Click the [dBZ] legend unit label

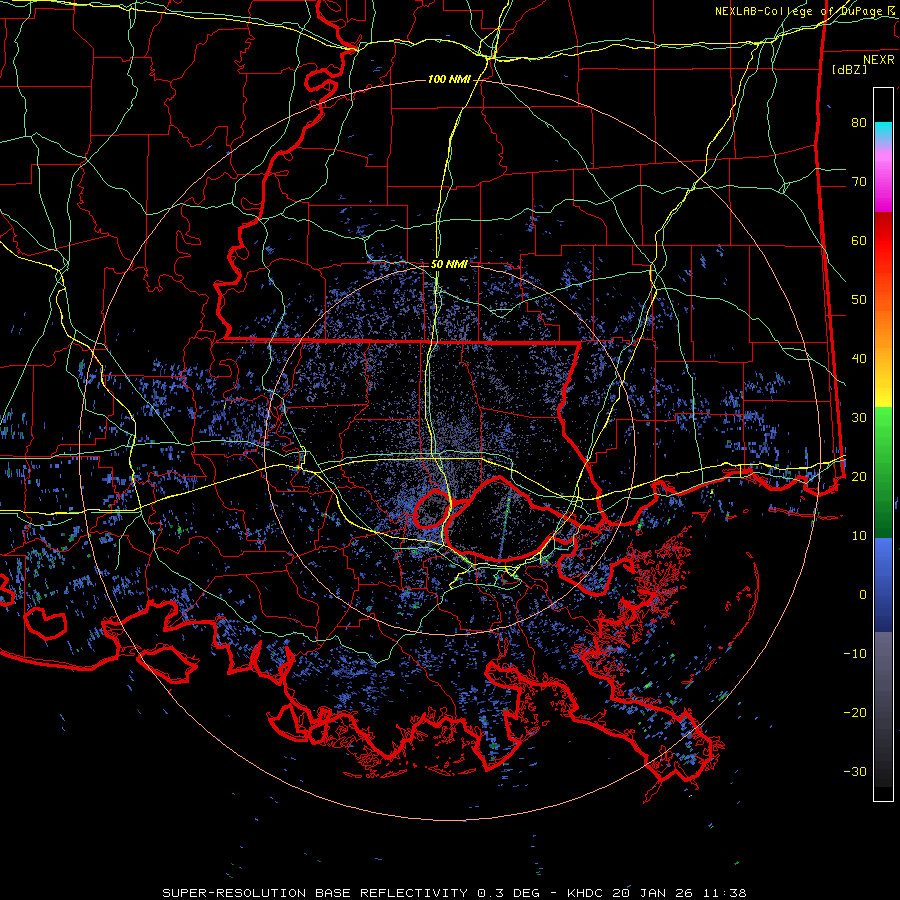[849, 69]
